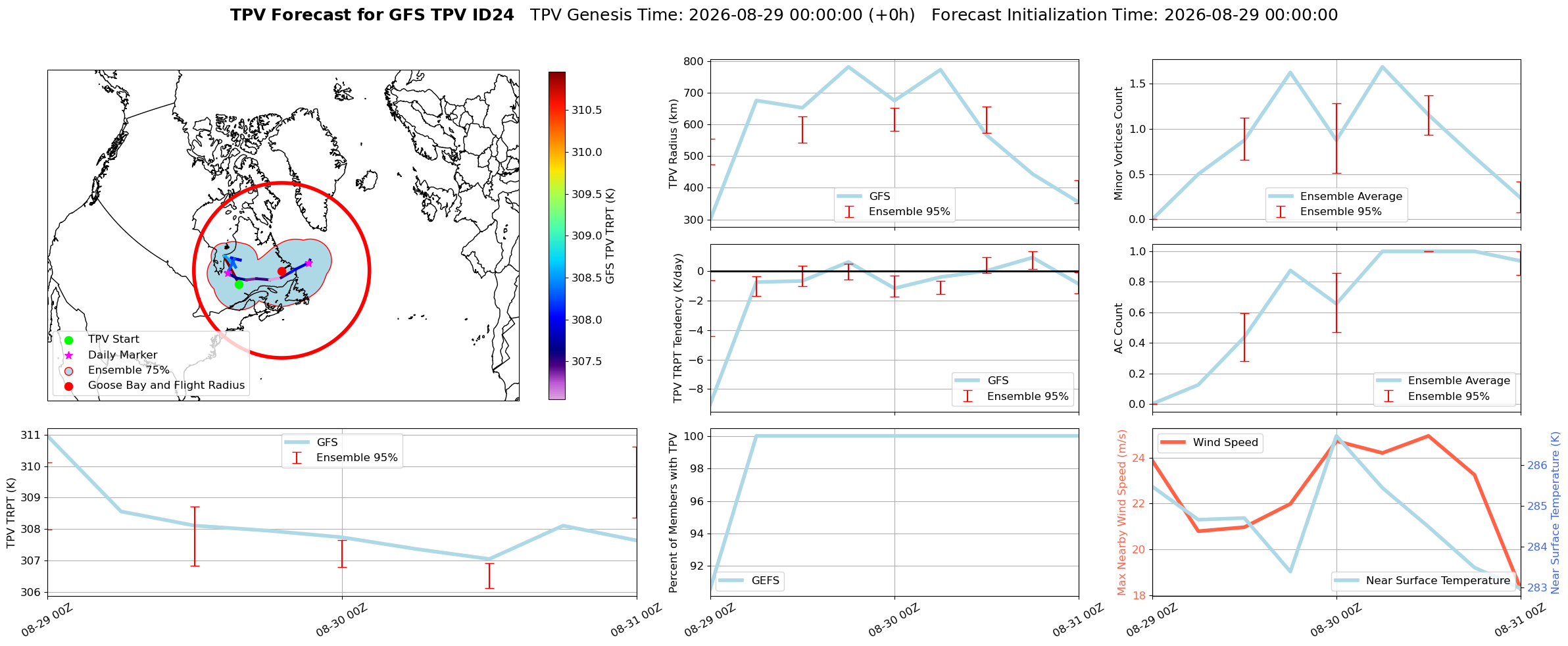Screen dimensions: 1568x646
Task: Click the 'Forecast Initialization Time' header text
Action: click(x=1135, y=15)
